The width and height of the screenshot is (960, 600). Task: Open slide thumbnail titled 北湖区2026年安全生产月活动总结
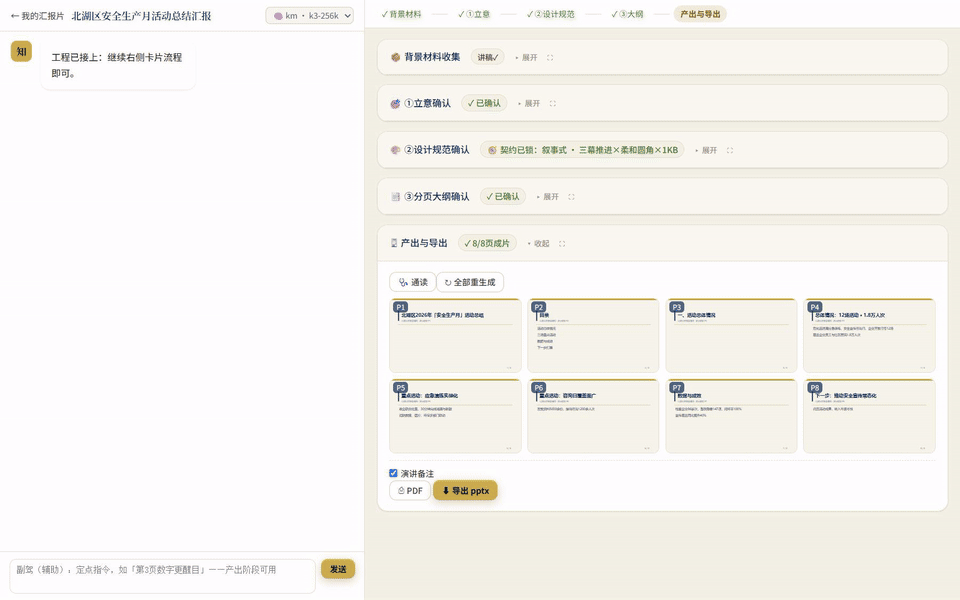point(455,336)
